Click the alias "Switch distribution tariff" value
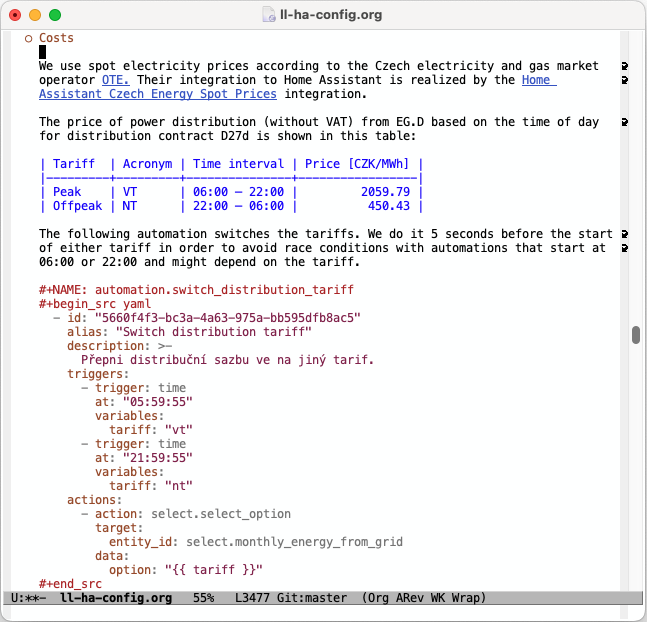 pos(214,332)
